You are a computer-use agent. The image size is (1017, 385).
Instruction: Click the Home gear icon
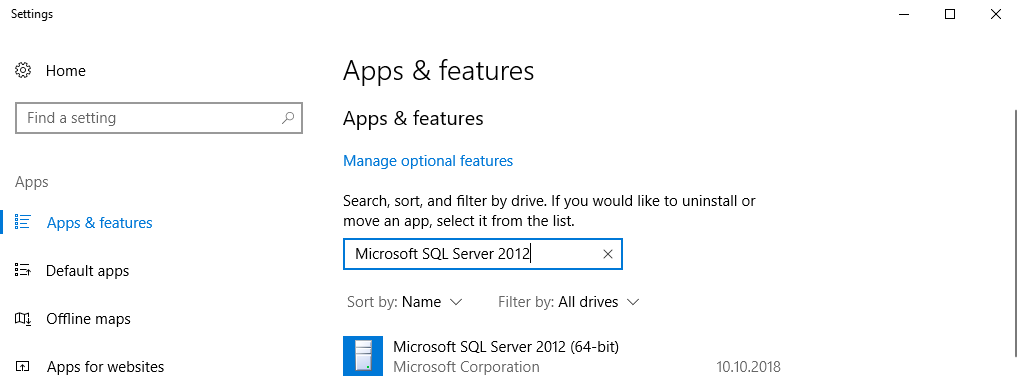(x=23, y=71)
